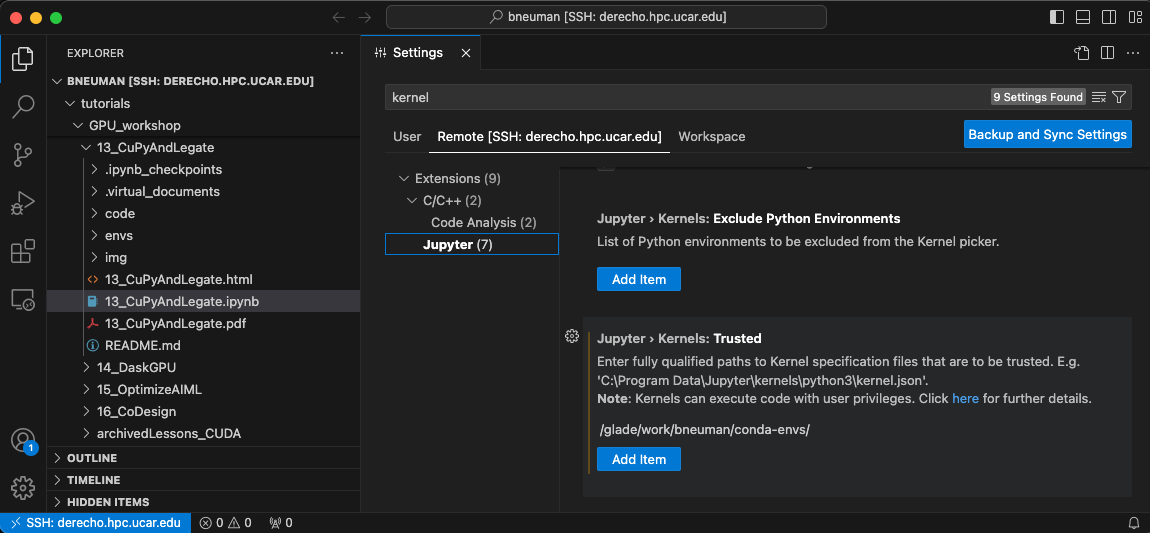This screenshot has width=1150, height=533.
Task: Open the Manage gear icon
Action: tap(23, 488)
